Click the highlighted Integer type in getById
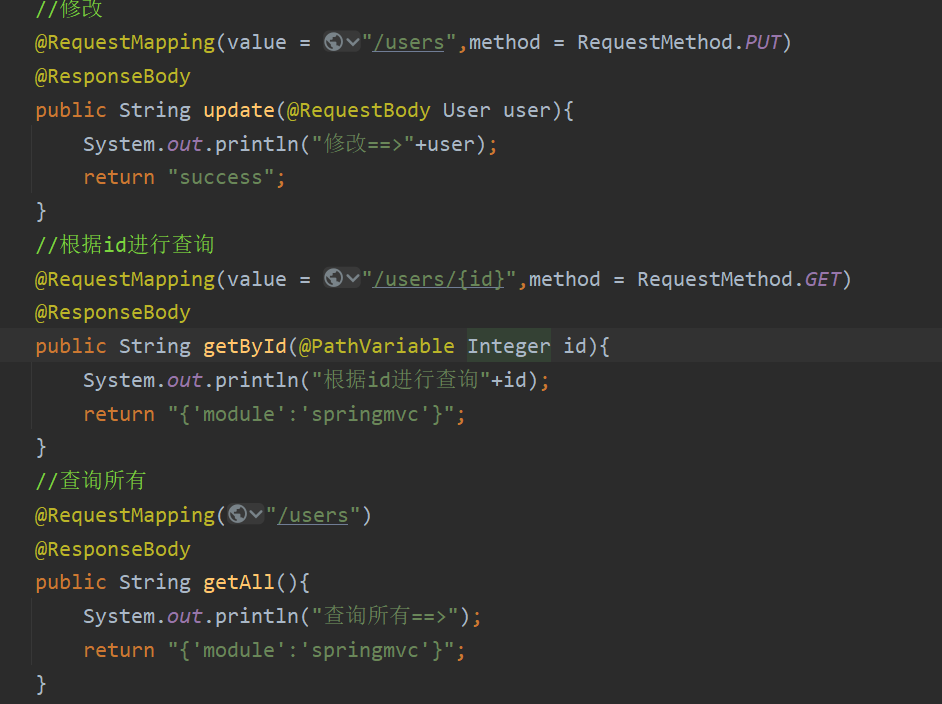Viewport: 942px width, 704px height. pos(509,346)
